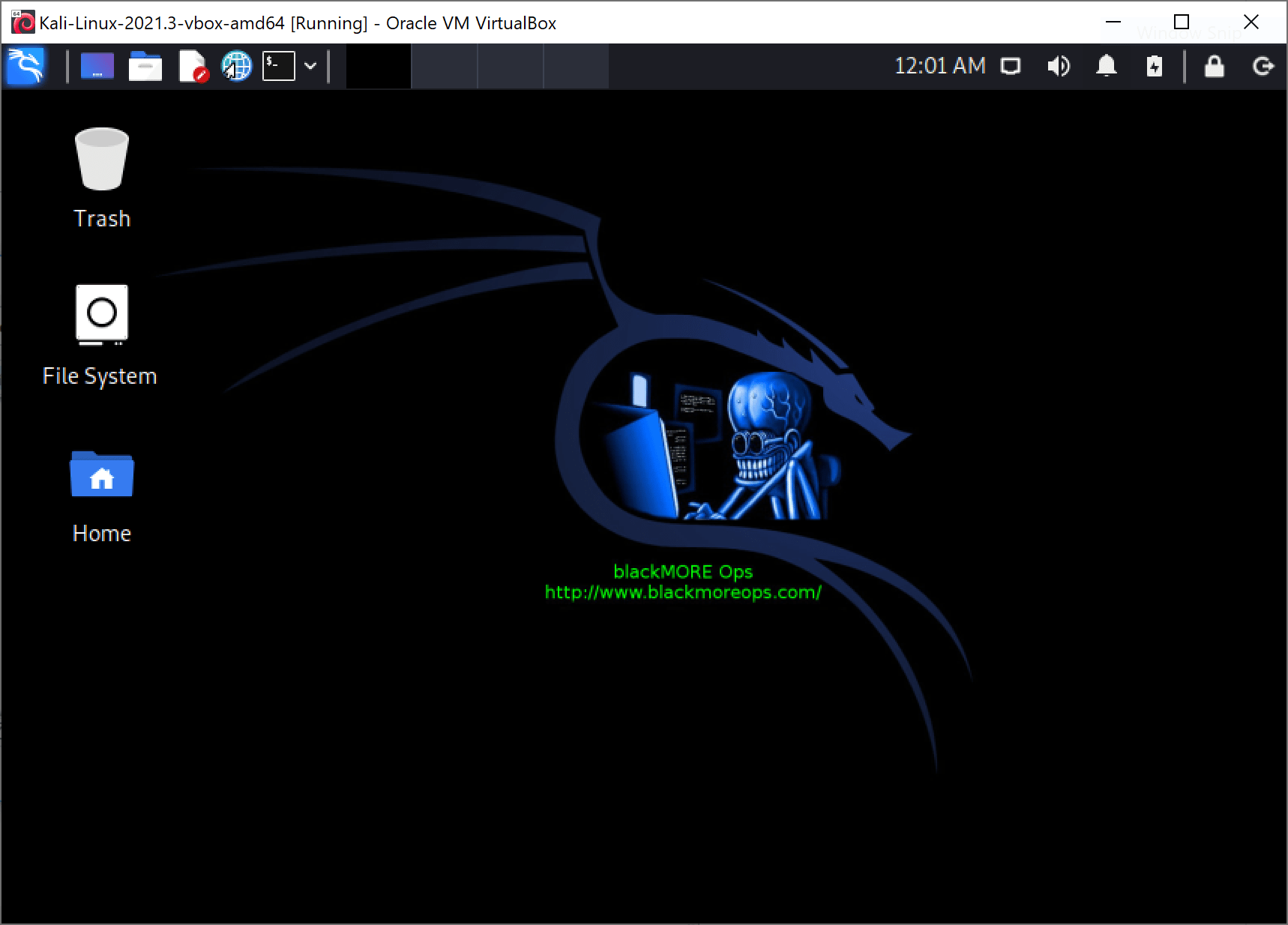Launch the text editor from the panel
Viewport: 1288px width, 925px height.
pyautogui.click(x=193, y=66)
